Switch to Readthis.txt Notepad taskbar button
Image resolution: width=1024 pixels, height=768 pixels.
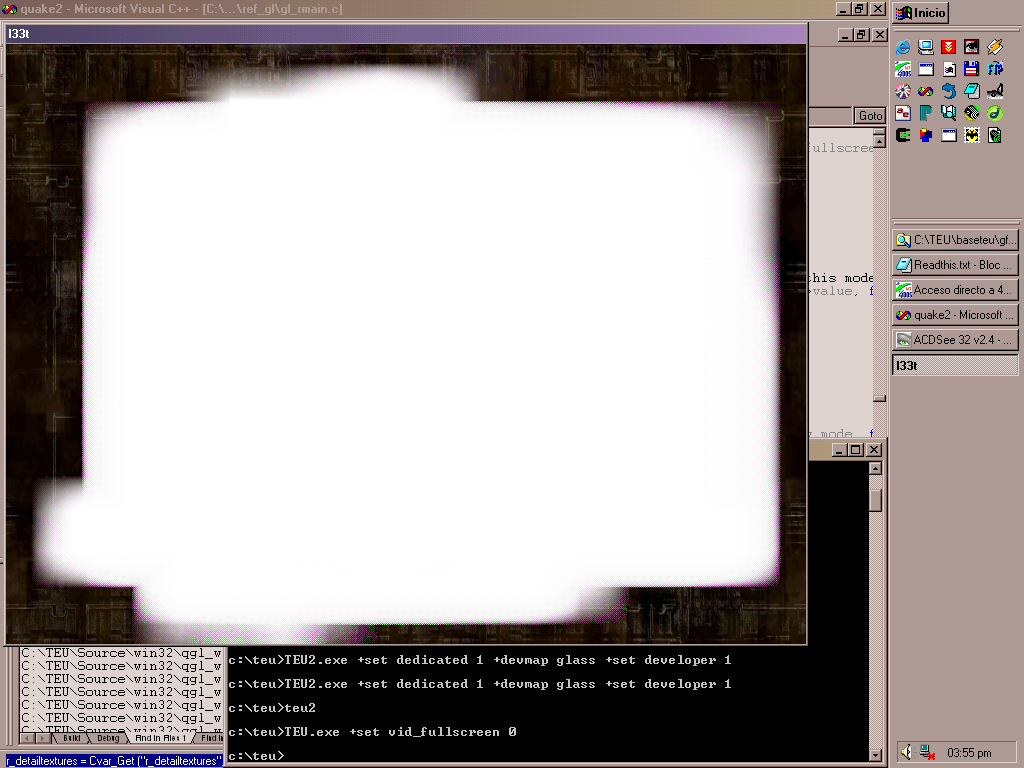pyautogui.click(x=955, y=265)
